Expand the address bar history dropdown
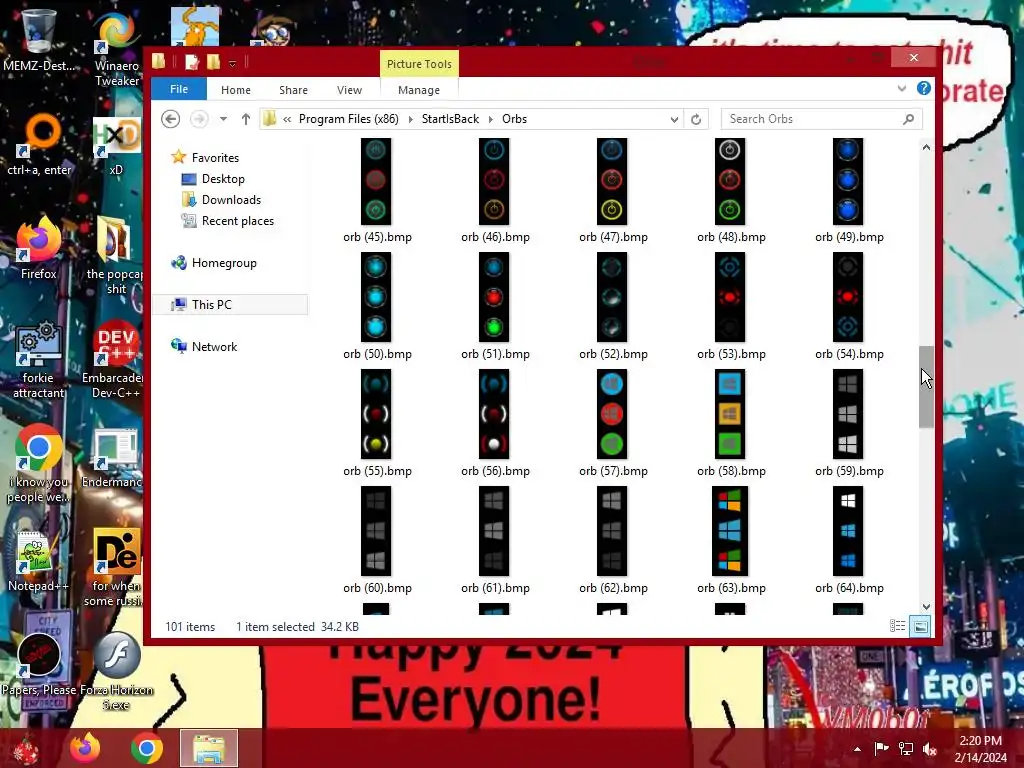 (674, 120)
